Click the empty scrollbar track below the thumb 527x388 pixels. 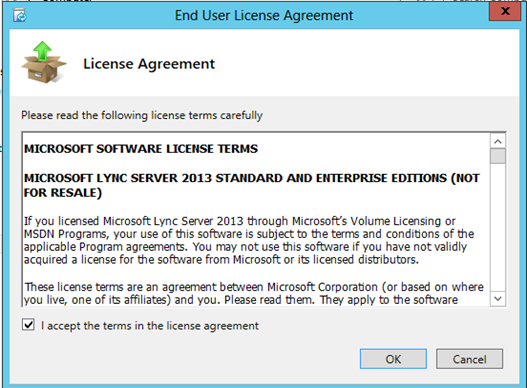[x=498, y=227]
